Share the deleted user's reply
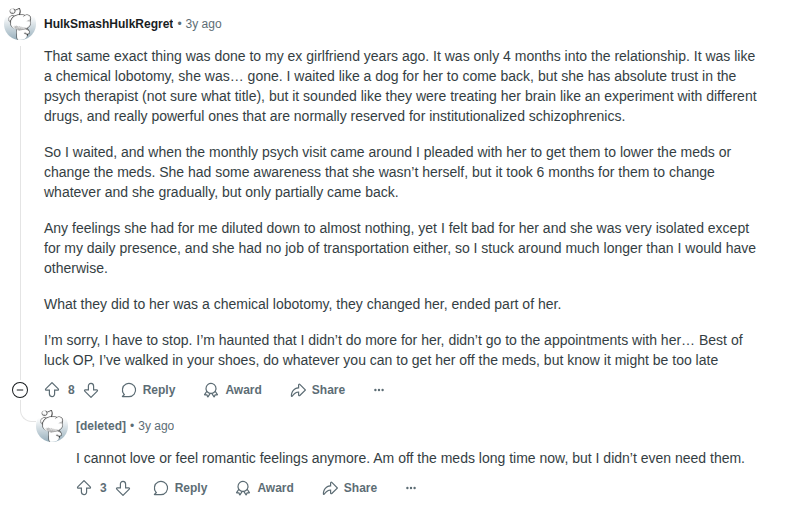This screenshot has width=801, height=518. (349, 488)
